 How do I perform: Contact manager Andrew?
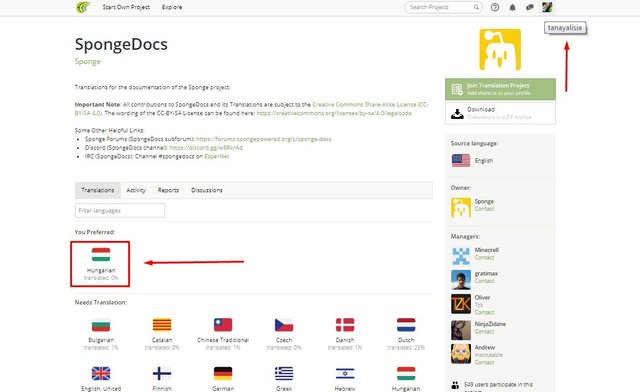(x=484, y=362)
